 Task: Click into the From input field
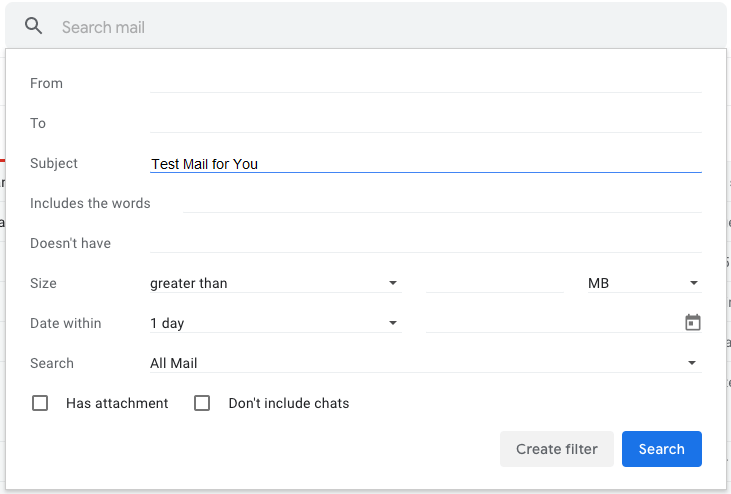point(425,82)
